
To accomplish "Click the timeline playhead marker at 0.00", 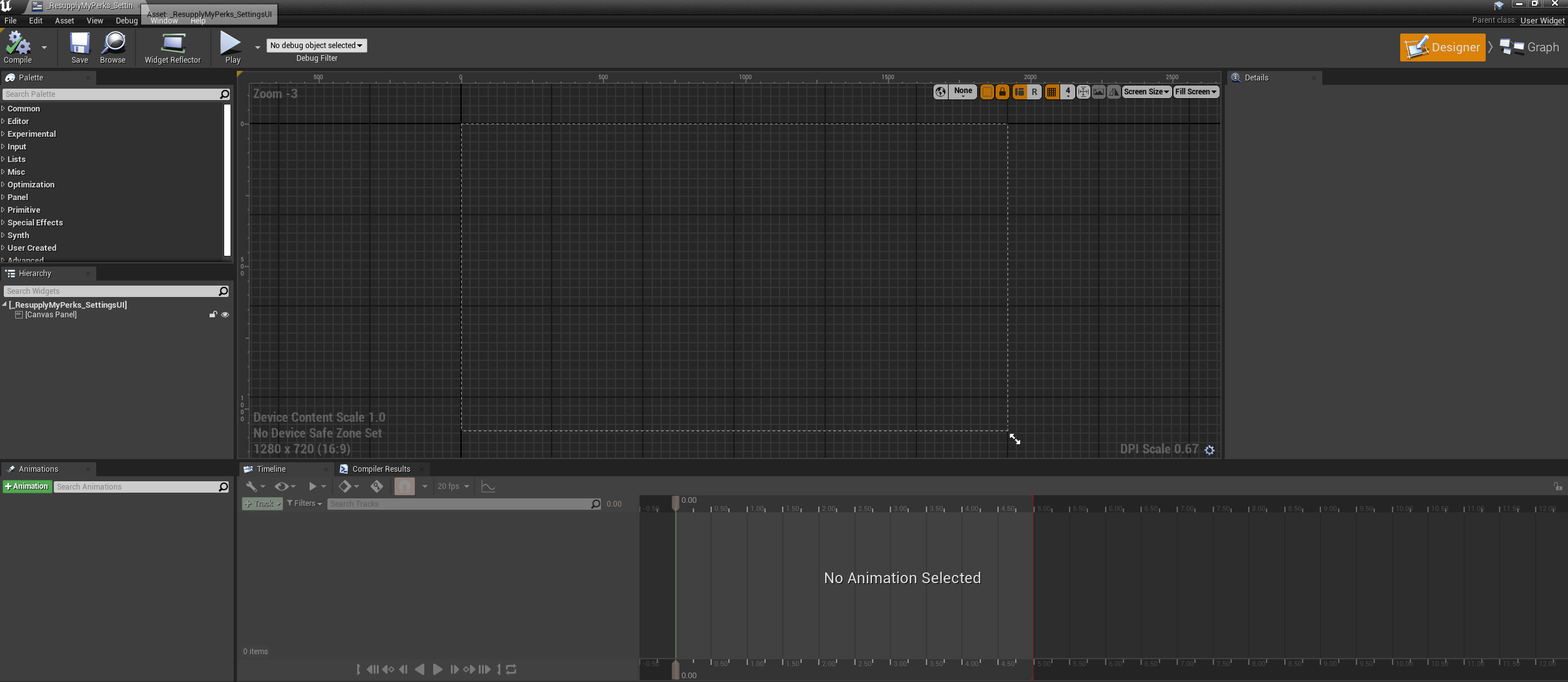I will [676, 502].
